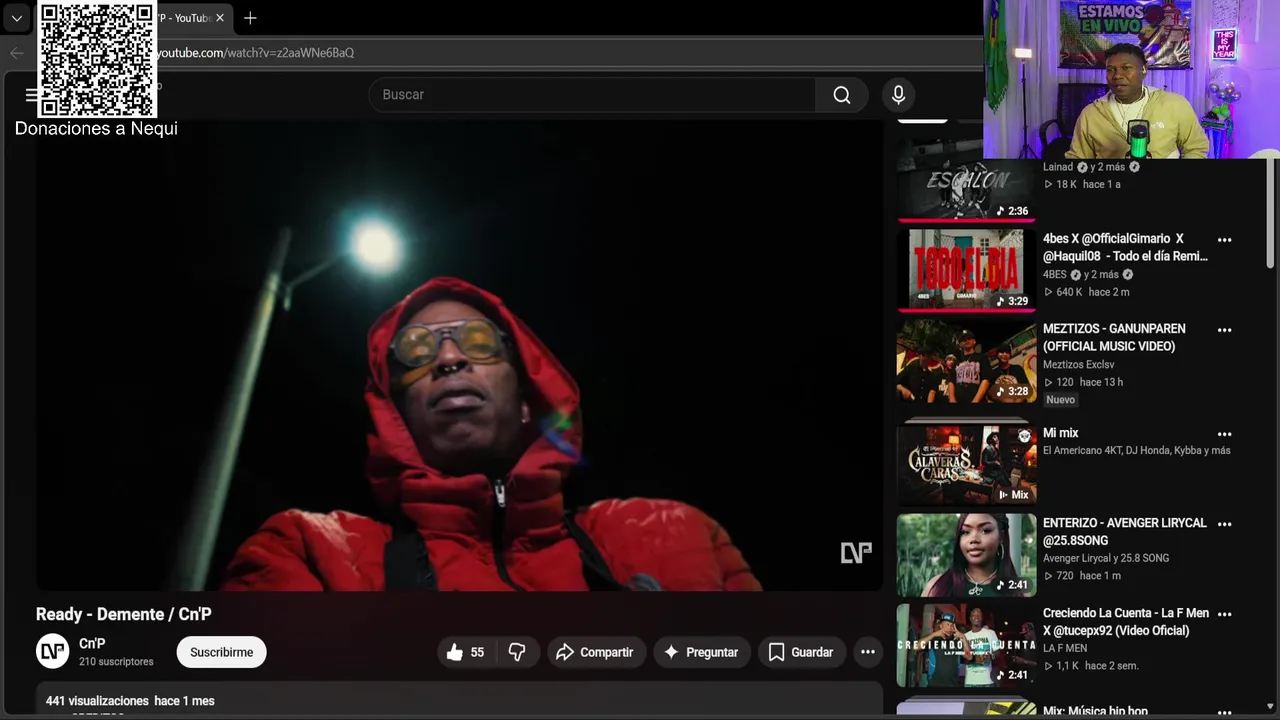Viewport: 1280px width, 720px height.
Task: Click Compartir share button
Action: pos(596,652)
